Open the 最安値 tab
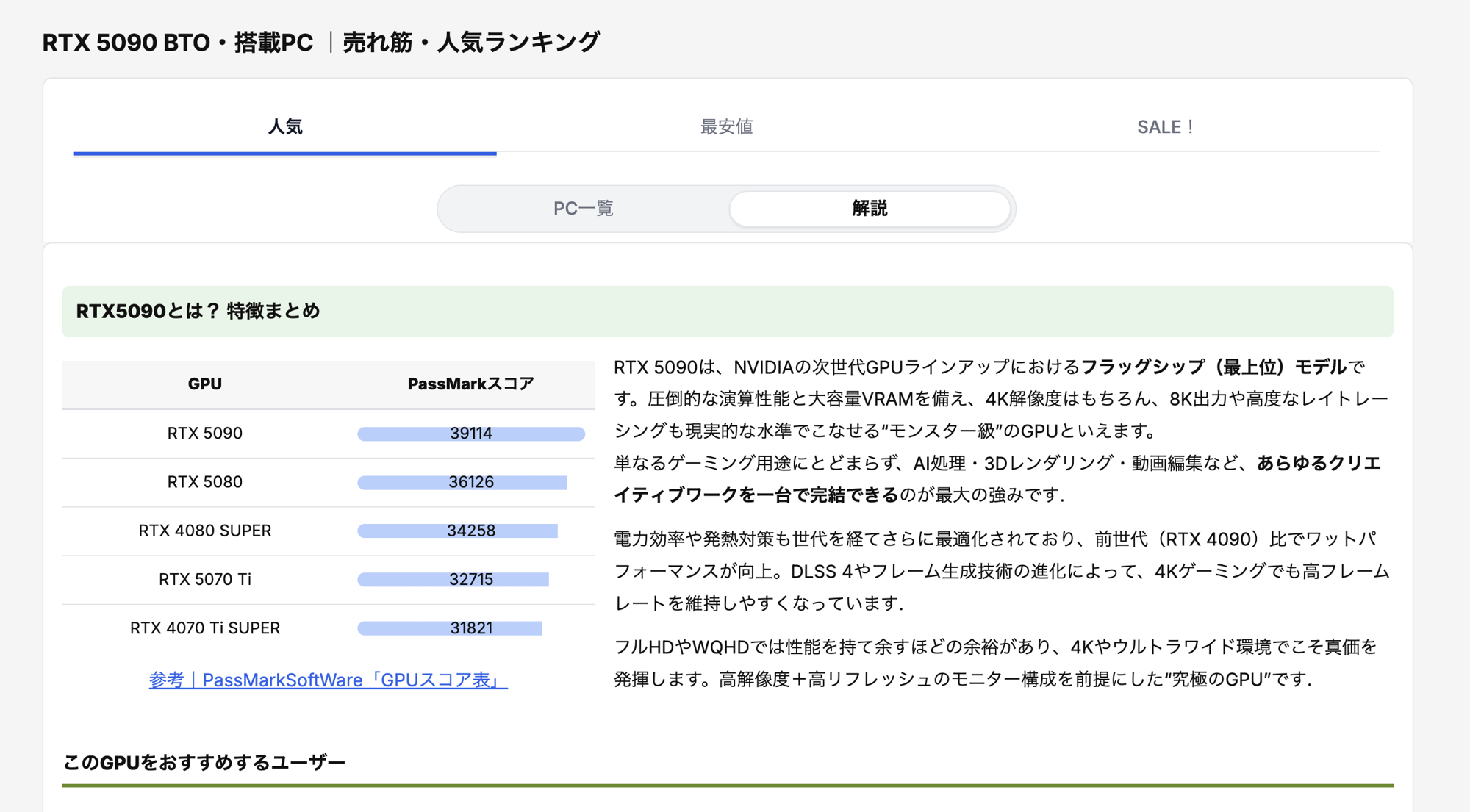 coord(726,127)
